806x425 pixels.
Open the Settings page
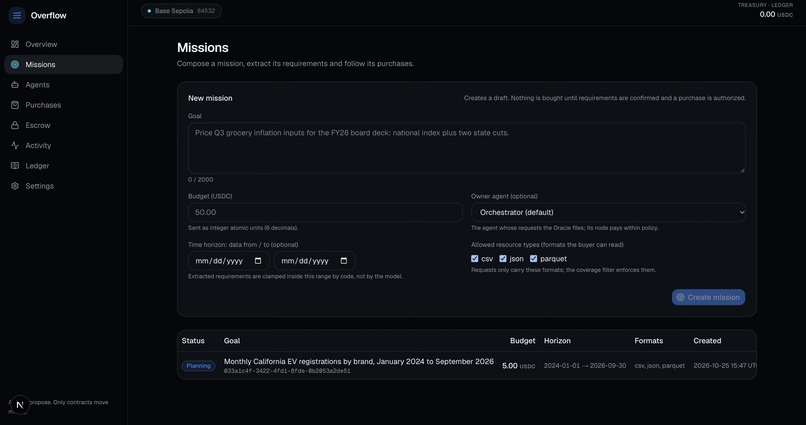[x=64, y=186]
